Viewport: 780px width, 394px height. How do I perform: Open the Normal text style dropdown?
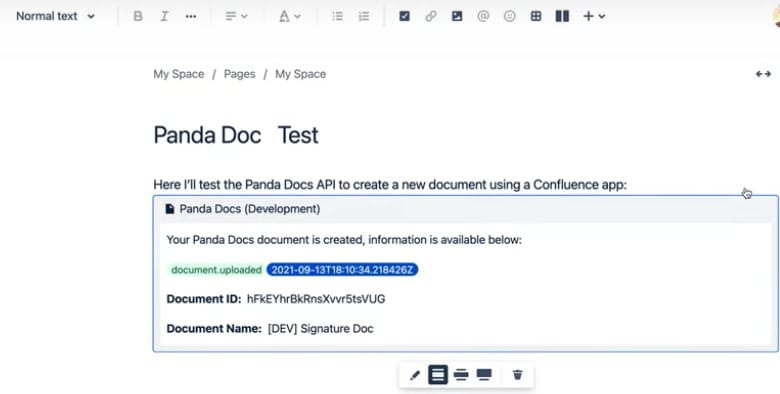(x=55, y=16)
